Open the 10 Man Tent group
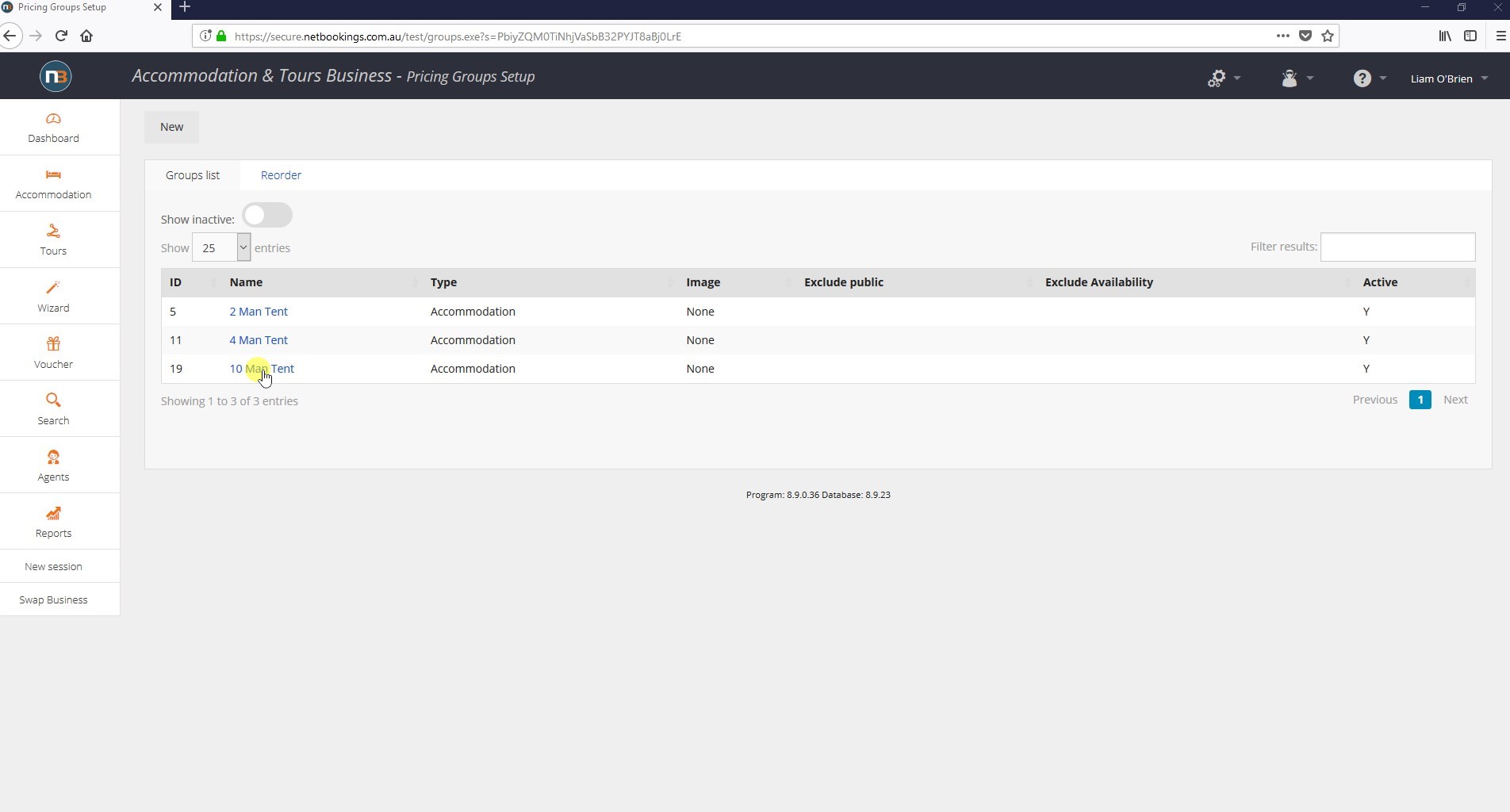 (262, 369)
